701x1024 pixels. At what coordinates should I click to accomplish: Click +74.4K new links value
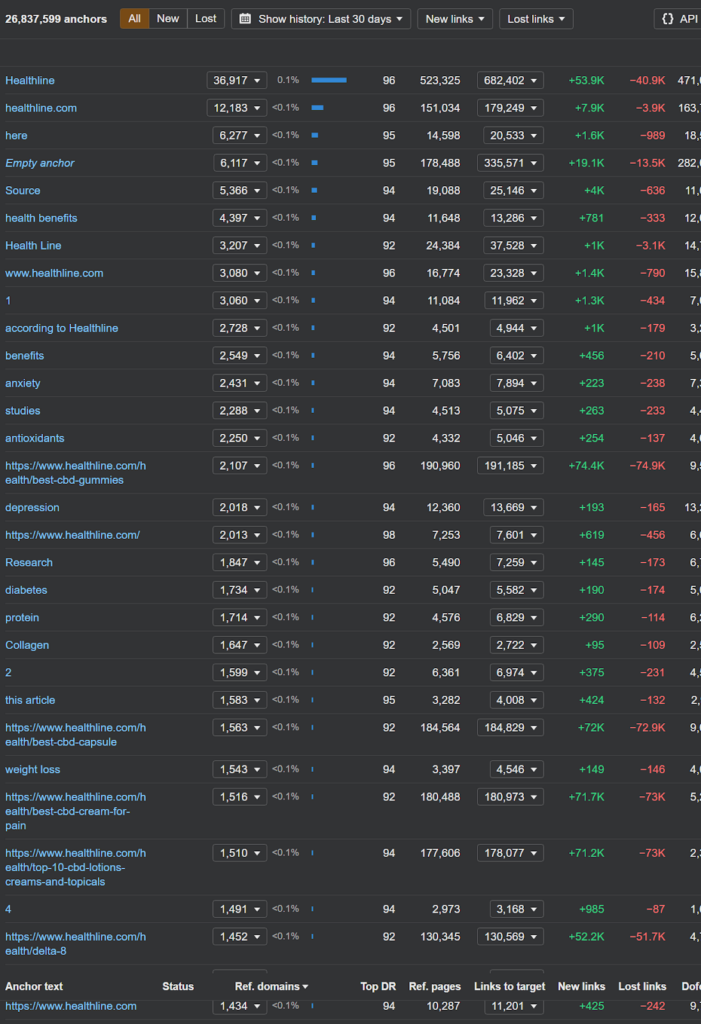pyautogui.click(x=586, y=466)
